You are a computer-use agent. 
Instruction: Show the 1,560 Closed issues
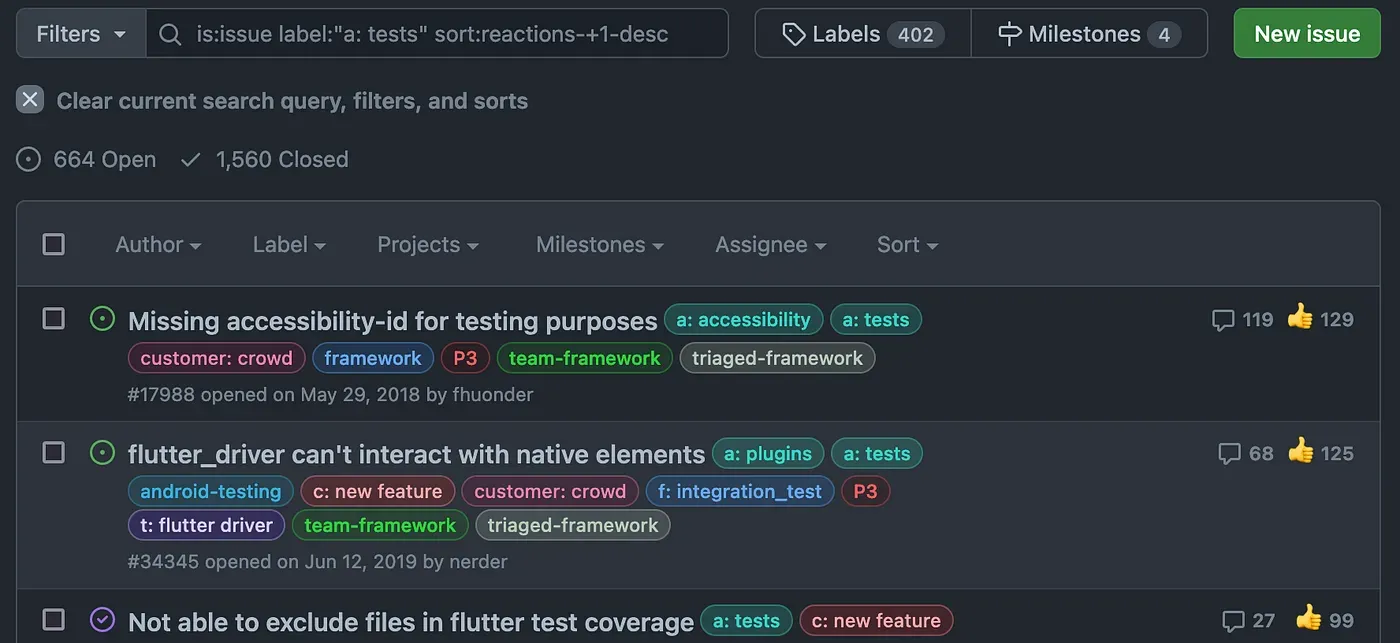click(265, 160)
